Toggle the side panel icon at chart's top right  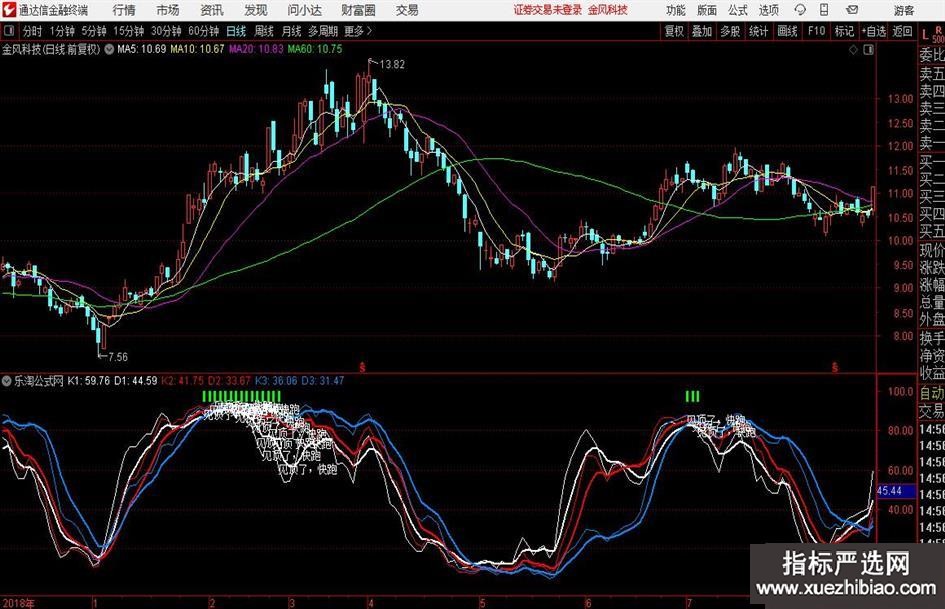pos(868,50)
